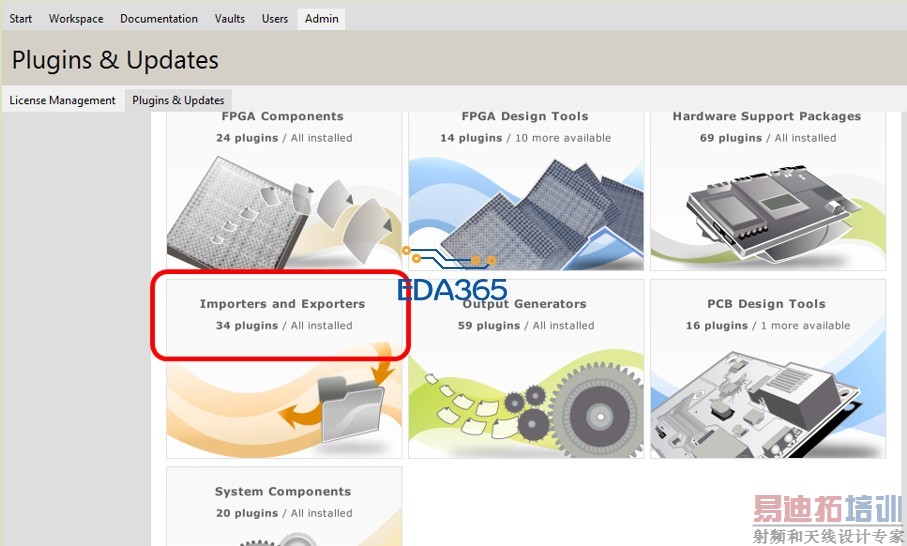Click '14 plugins / 10 more available' text

coord(525,138)
